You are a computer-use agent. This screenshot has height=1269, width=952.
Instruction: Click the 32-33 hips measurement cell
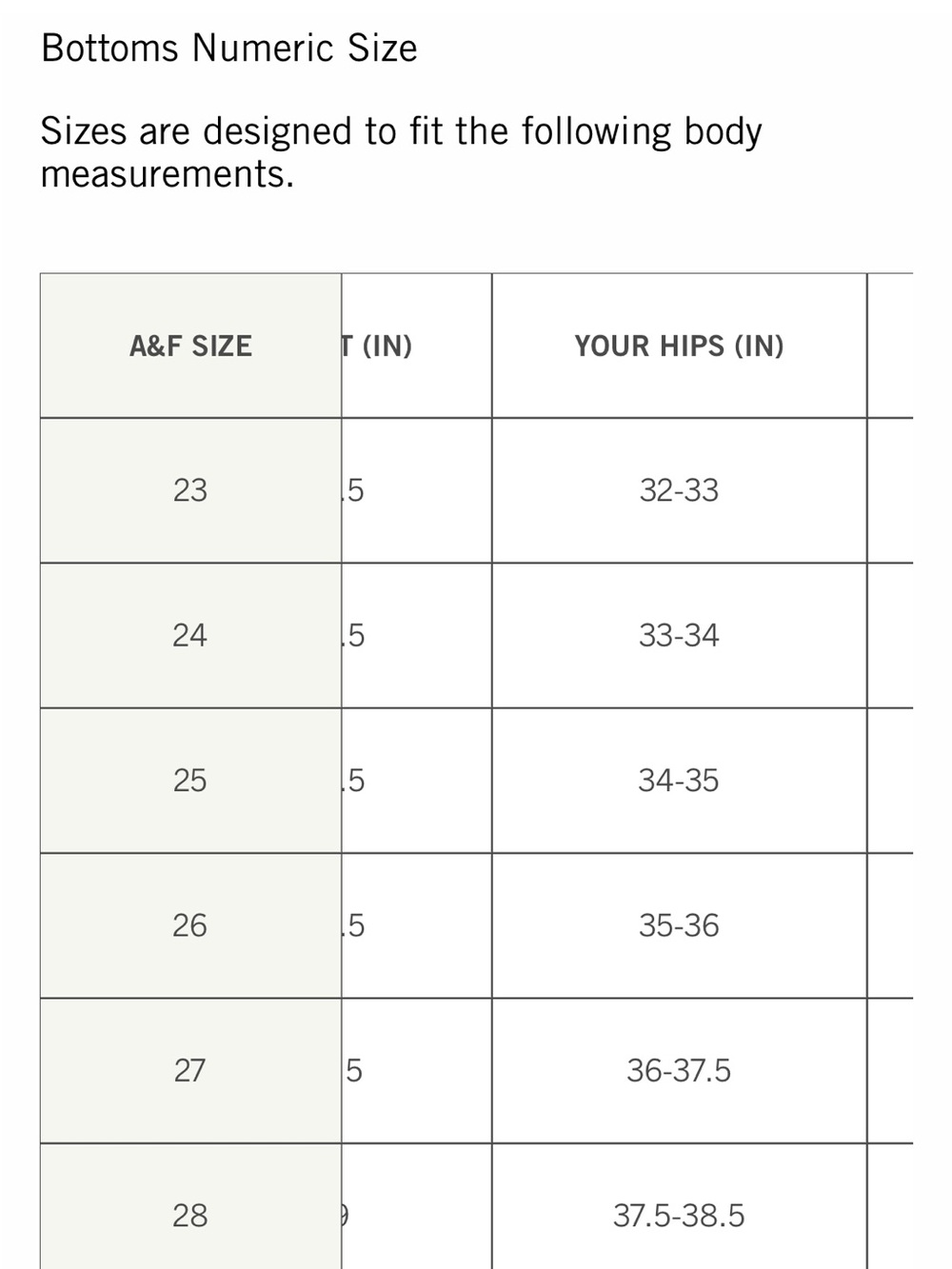tap(679, 490)
